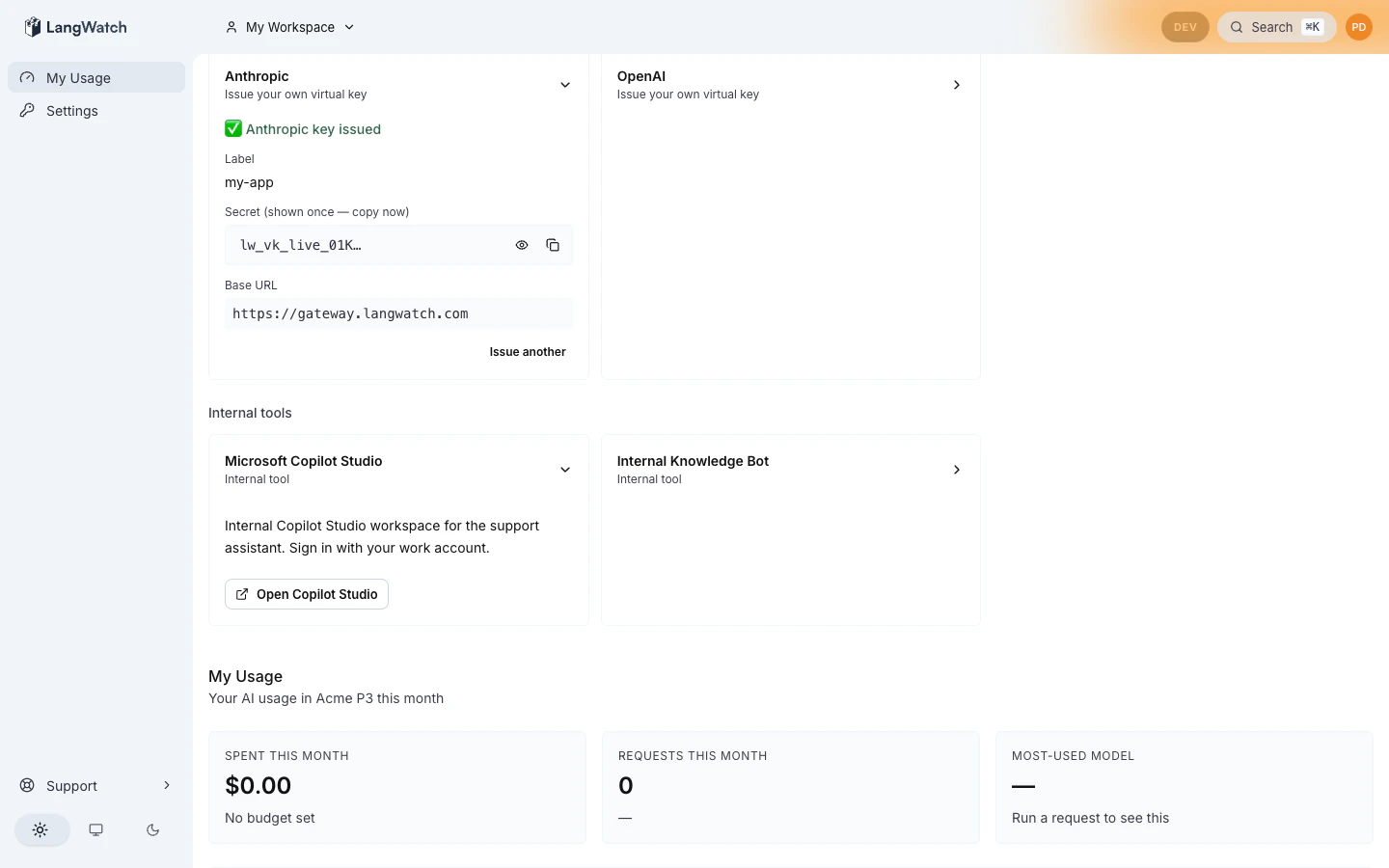Expand the OpenAI card
Image resolution: width=1389 pixels, height=868 pixels.
957,85
